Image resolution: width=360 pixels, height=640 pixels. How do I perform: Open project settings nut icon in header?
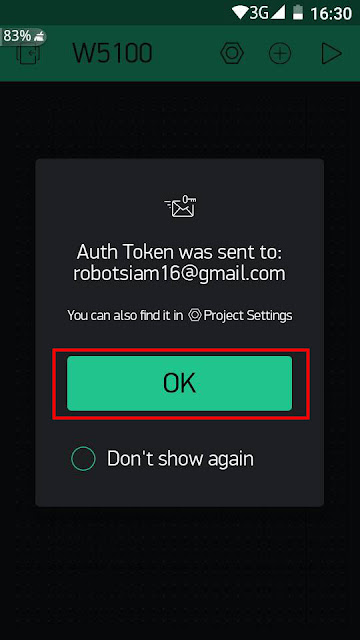tap(232, 53)
